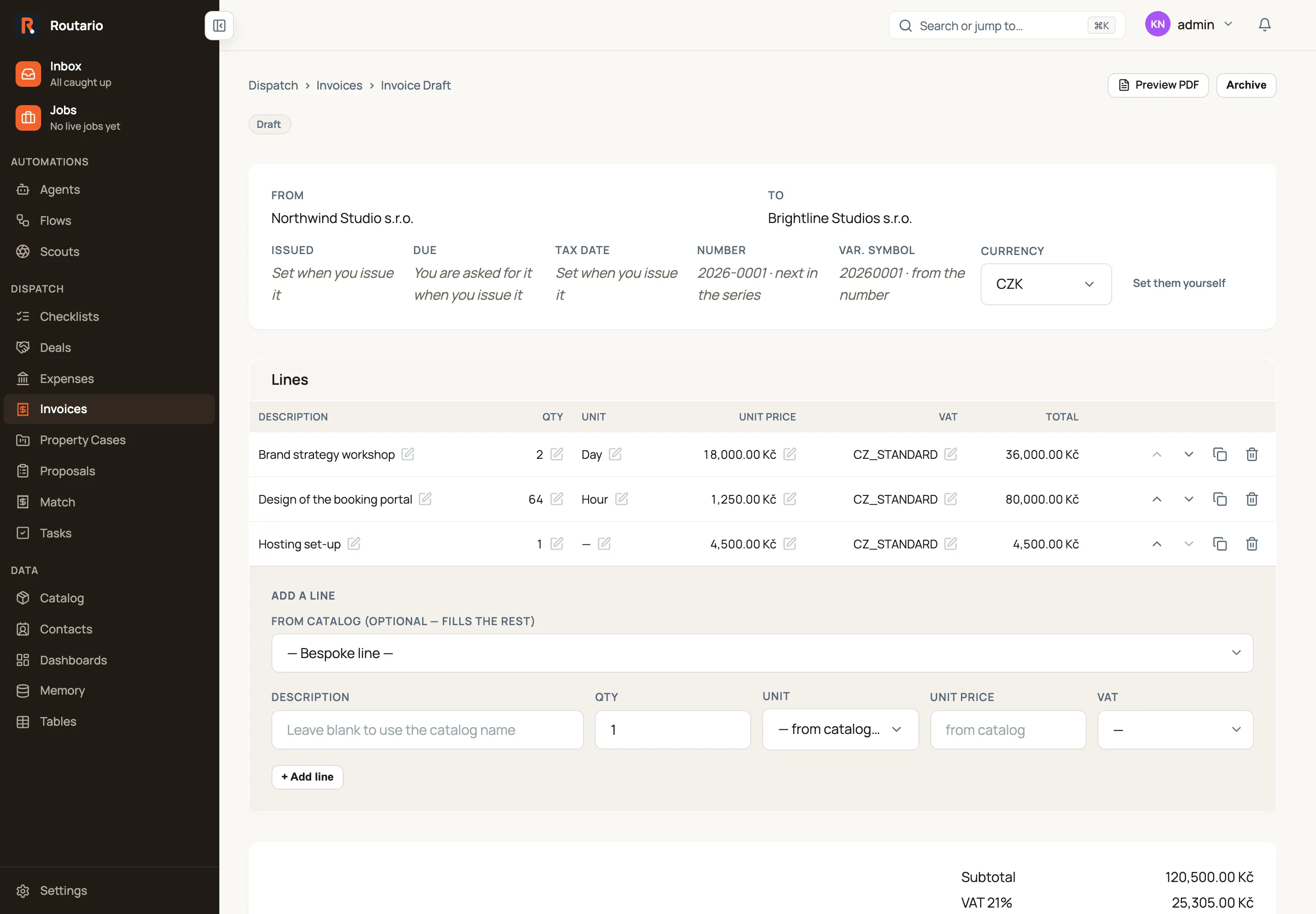The height and width of the screenshot is (914, 1316).
Task: Edit the unit of the Hosting set-up line
Action: coord(604,543)
